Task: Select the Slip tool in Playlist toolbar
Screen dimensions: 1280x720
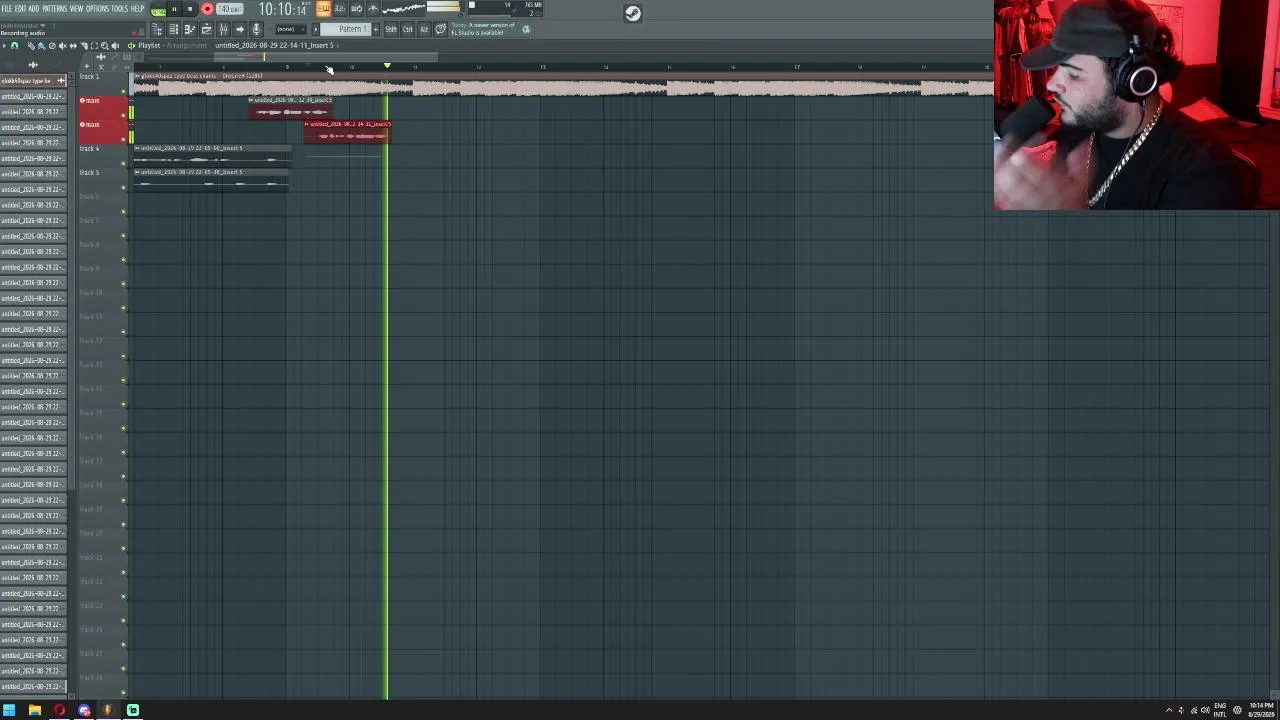Action: (73, 46)
